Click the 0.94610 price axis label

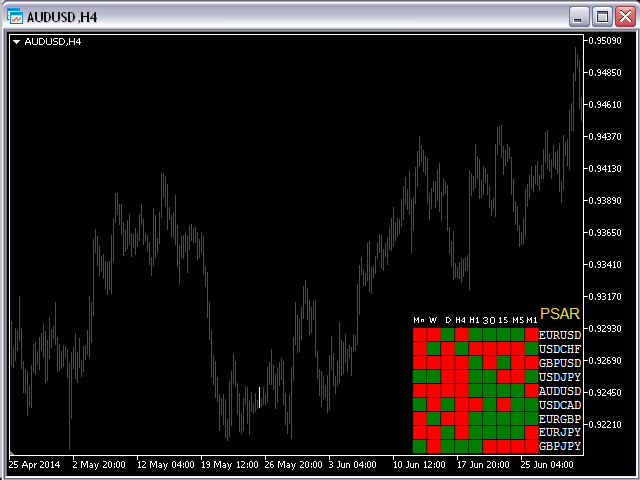pos(605,104)
